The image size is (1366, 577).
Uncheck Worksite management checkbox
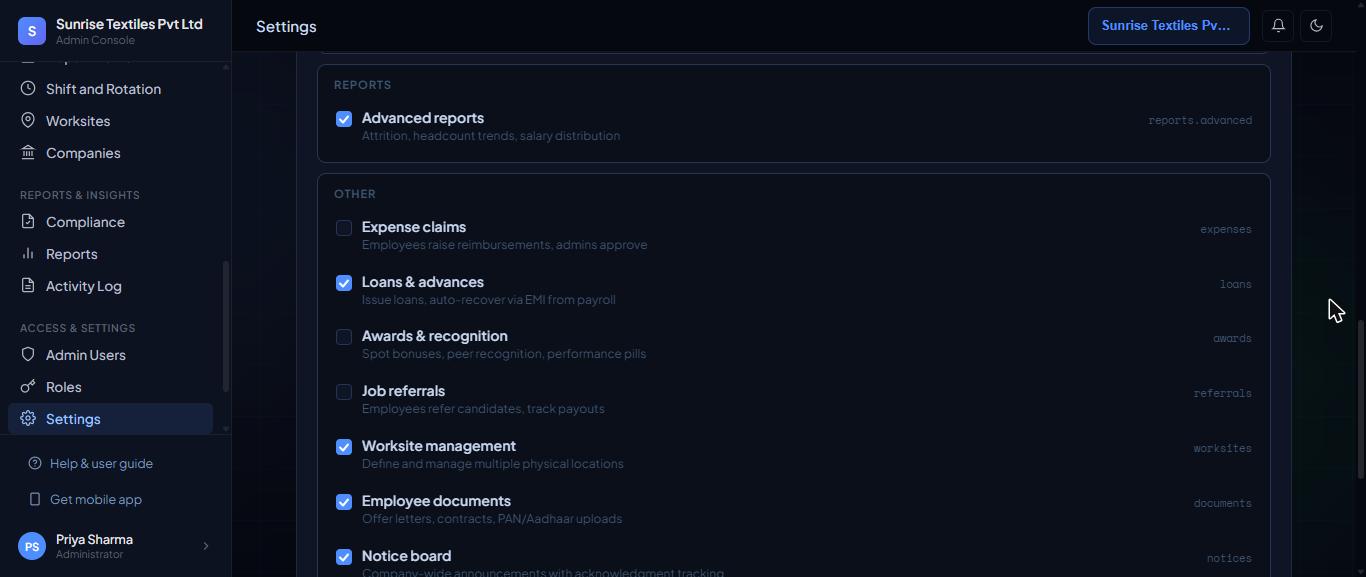344,447
